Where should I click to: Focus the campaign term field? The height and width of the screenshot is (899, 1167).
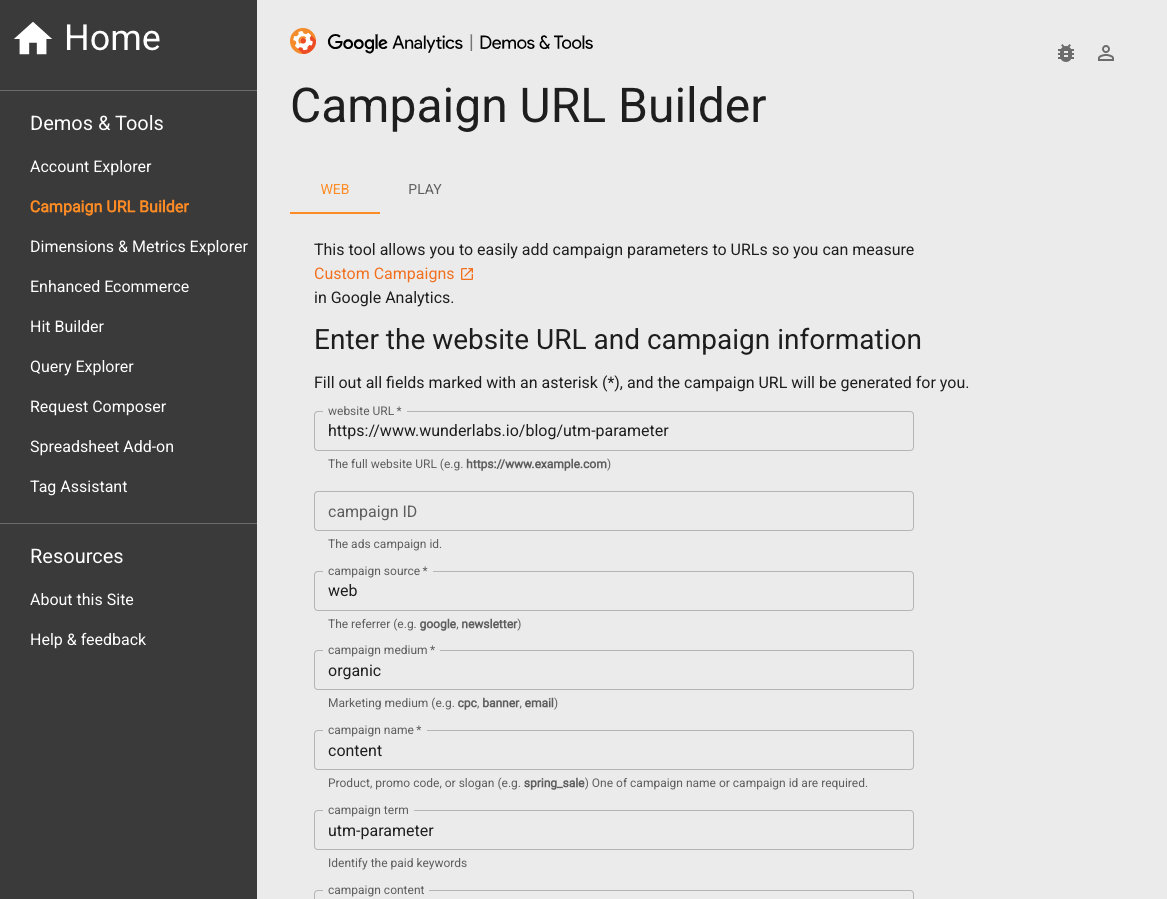(x=614, y=831)
